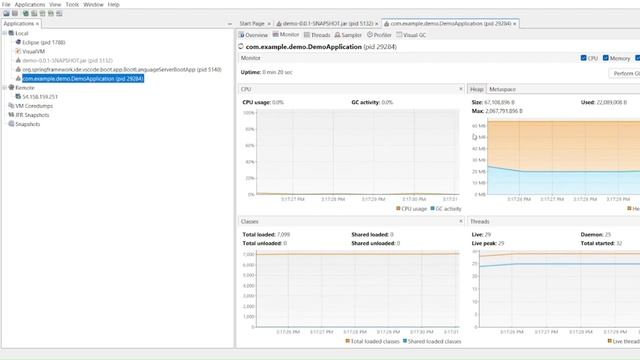Click the CPU usage legend swatch
The height and width of the screenshot is (360, 640).
click(398, 209)
